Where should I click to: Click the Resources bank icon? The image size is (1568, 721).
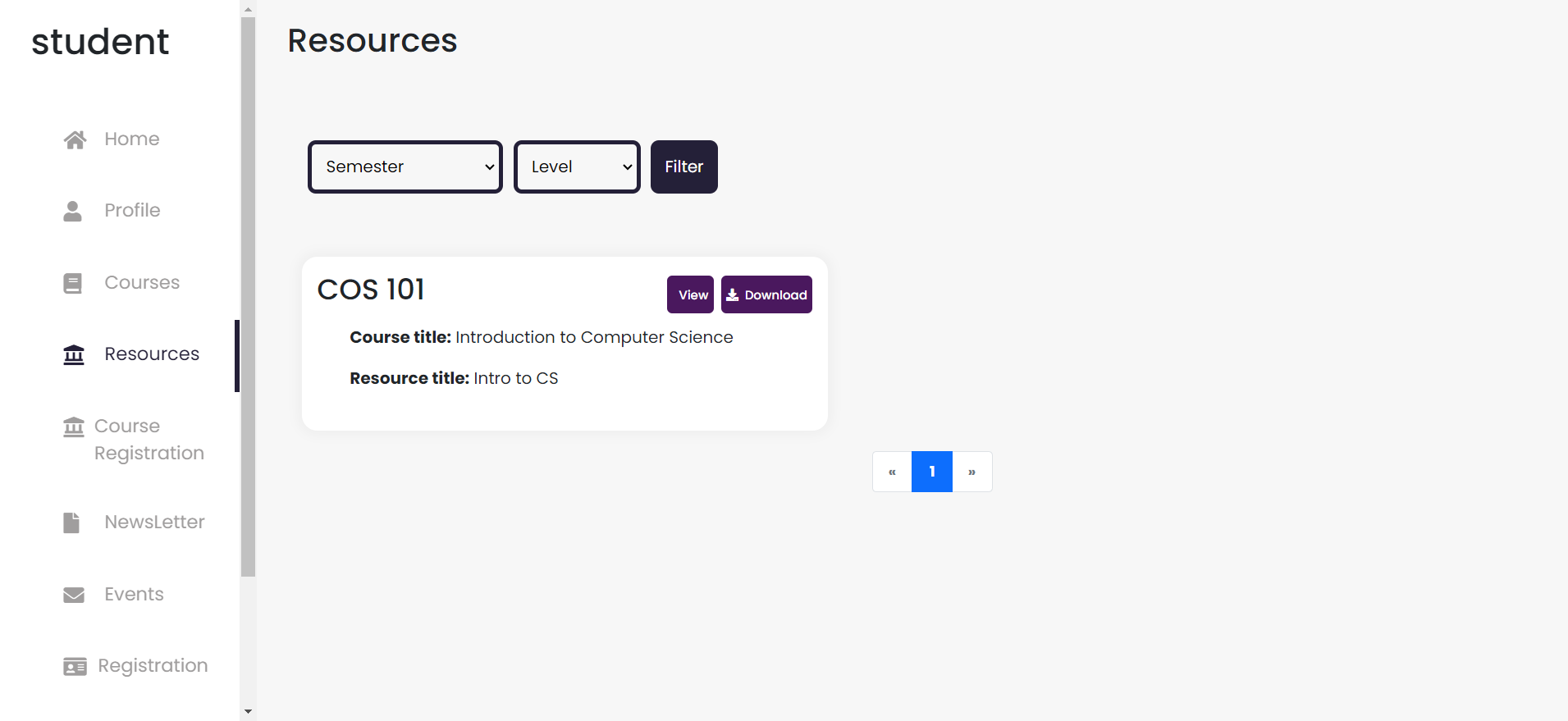(73, 354)
